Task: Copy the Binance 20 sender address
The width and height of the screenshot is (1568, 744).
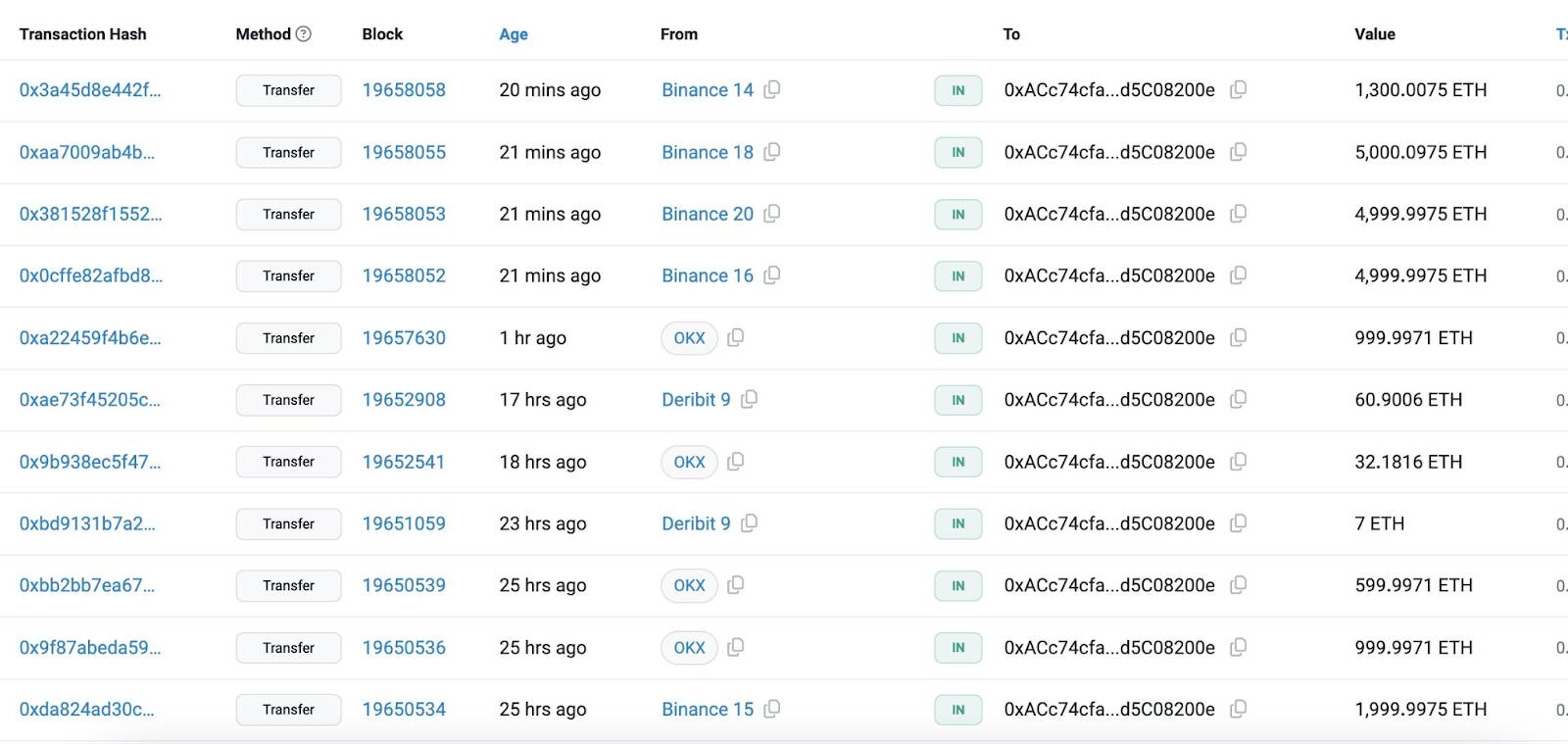Action: [772, 214]
